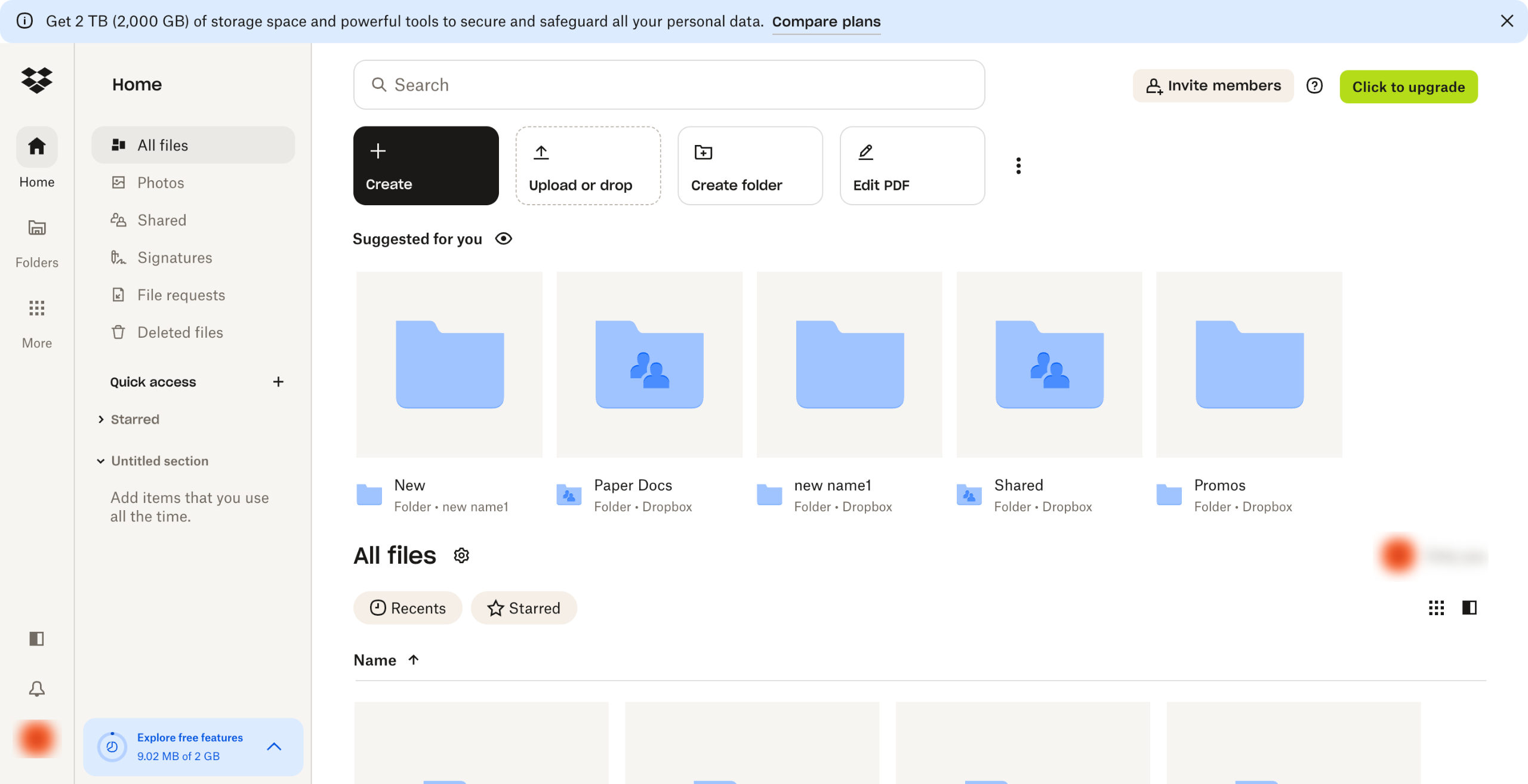Filter by Recents tab
The image size is (1528, 784).
tap(408, 608)
